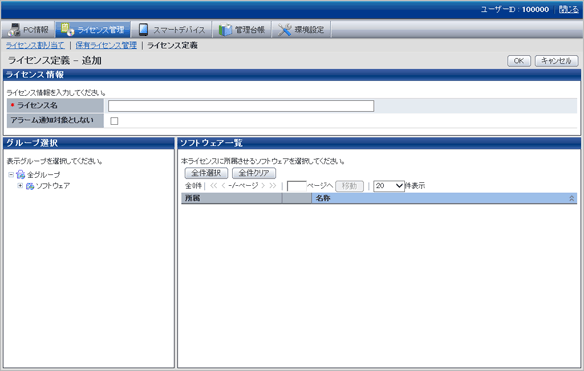Screen dimensions: 584x371
Task: Click the PC情報 computer icon
Action: (x=14, y=30)
